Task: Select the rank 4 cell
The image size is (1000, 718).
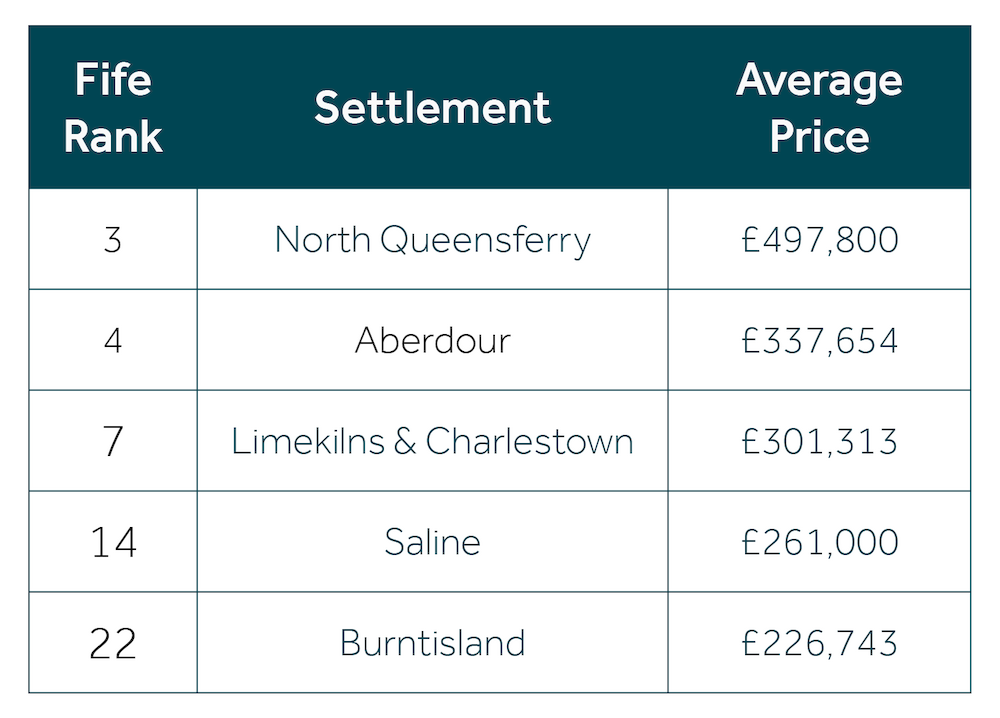Action: [x=113, y=340]
